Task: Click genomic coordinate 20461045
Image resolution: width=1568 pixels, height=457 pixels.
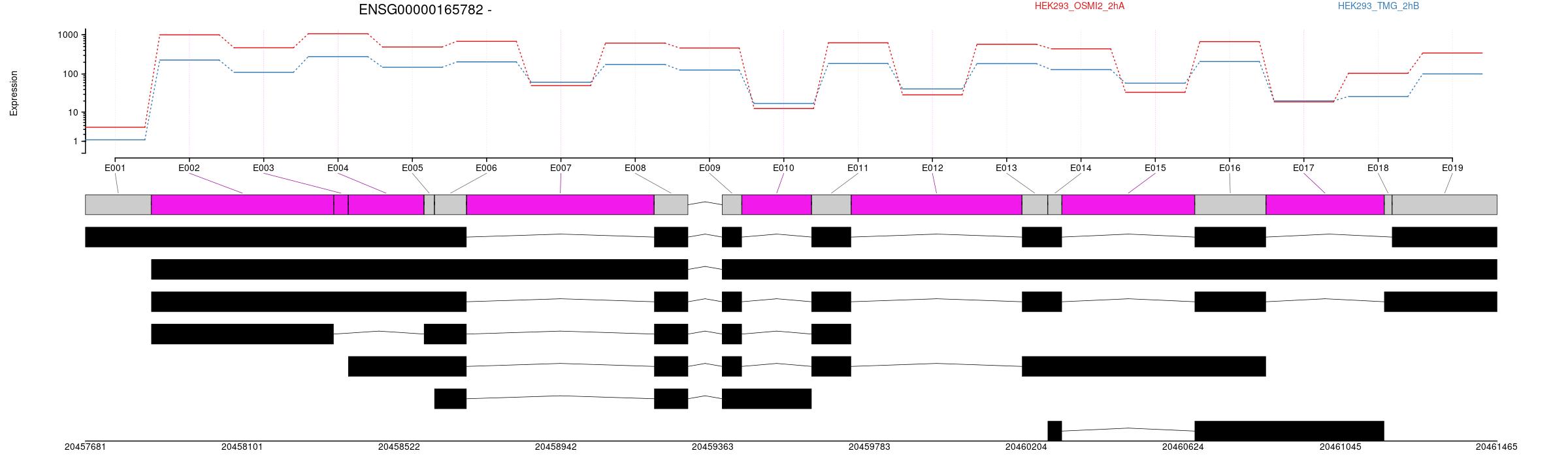Action: pyautogui.click(x=1340, y=447)
